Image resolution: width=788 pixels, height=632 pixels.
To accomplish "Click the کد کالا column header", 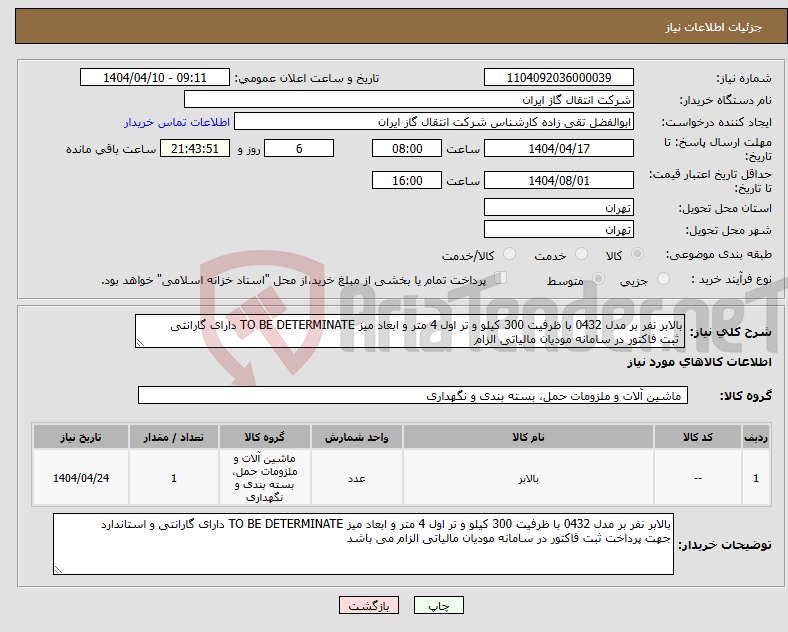I will point(698,437).
